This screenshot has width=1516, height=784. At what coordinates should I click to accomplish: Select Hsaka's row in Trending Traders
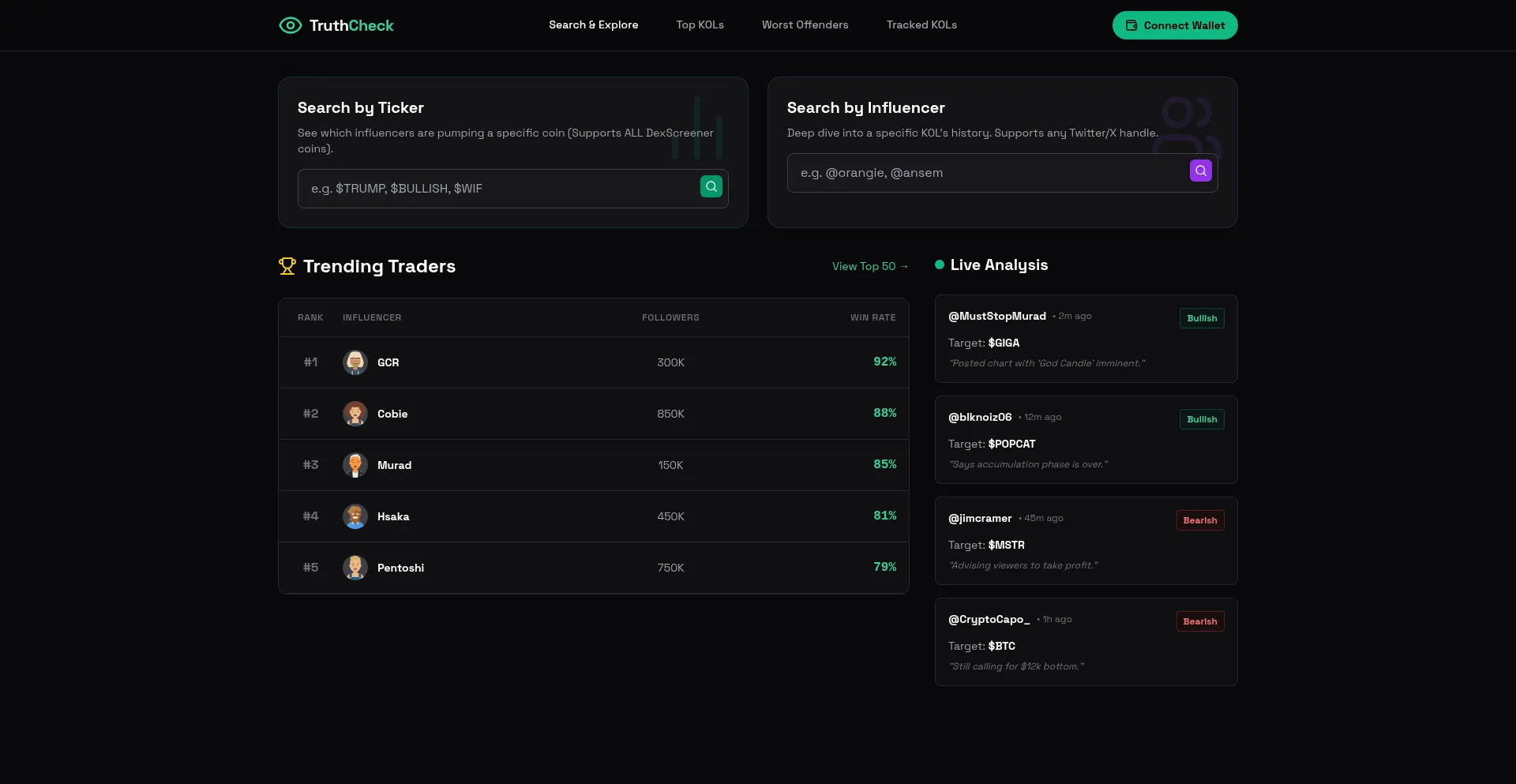(x=593, y=516)
